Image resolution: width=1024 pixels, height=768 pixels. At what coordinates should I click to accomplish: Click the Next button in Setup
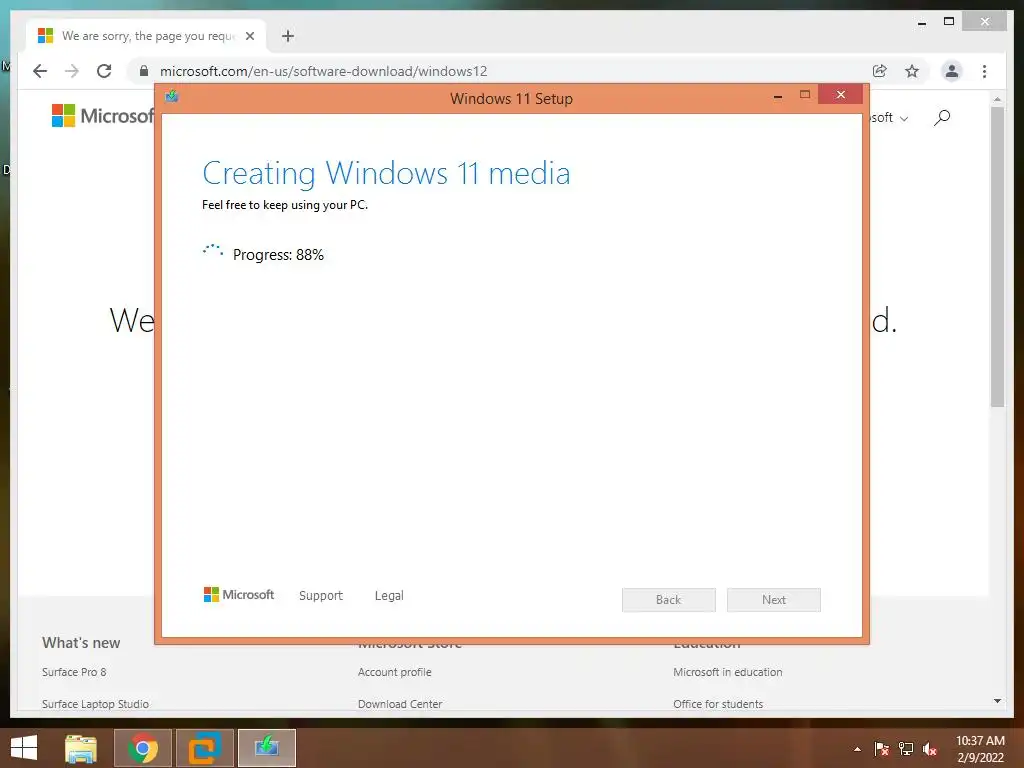774,600
